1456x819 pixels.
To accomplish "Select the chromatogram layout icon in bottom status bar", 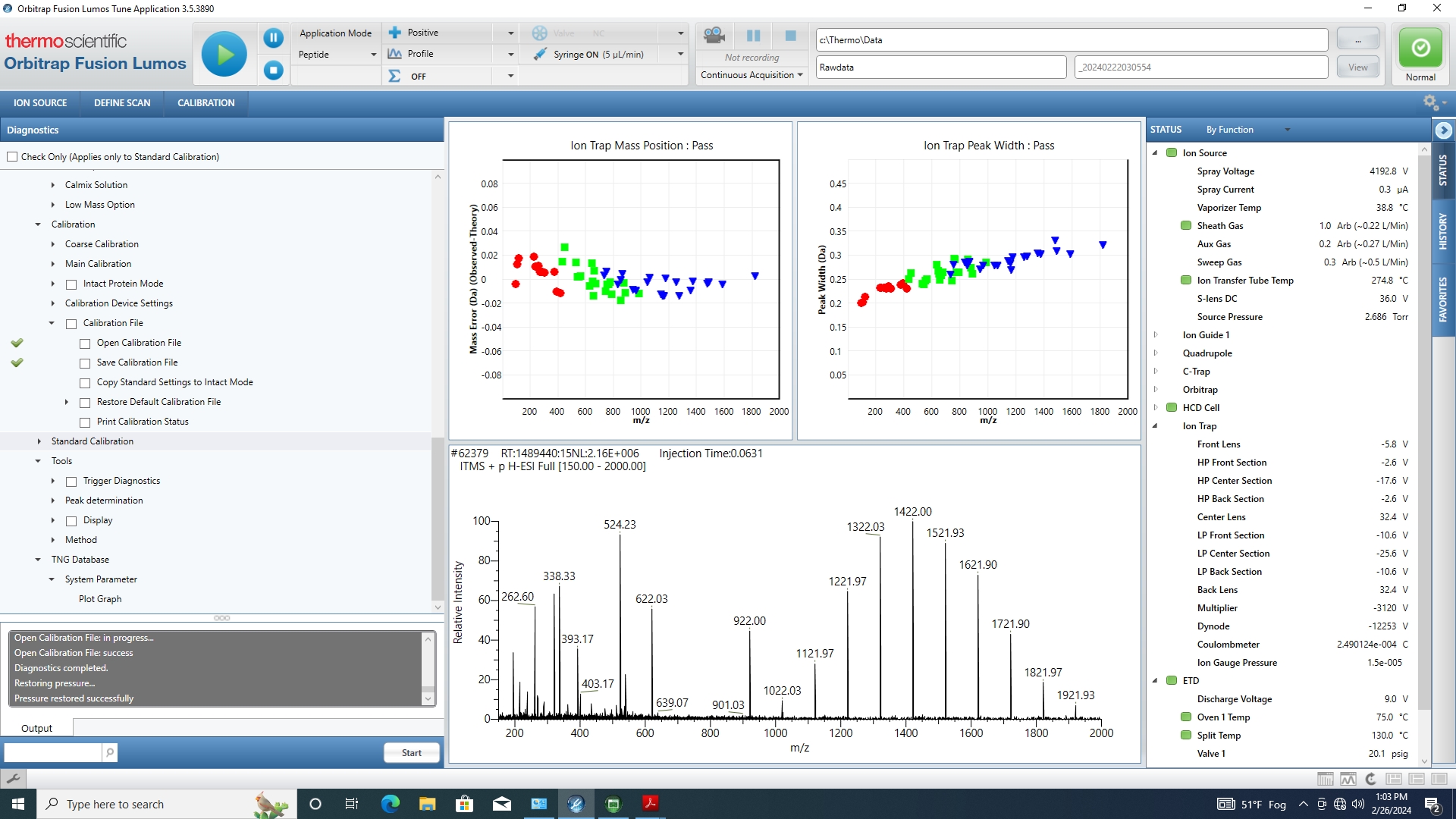I will pos(1348,779).
